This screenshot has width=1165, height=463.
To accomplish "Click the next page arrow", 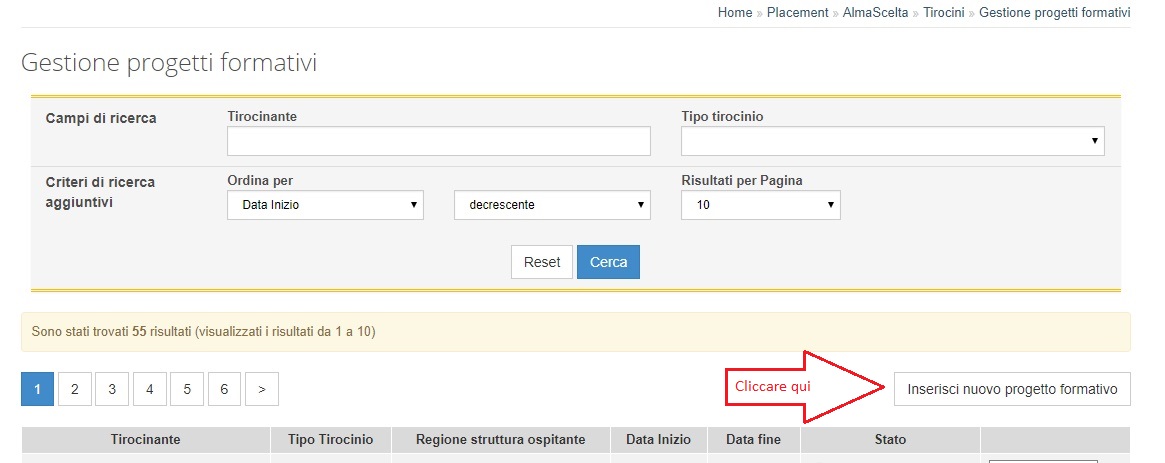I will [x=262, y=389].
